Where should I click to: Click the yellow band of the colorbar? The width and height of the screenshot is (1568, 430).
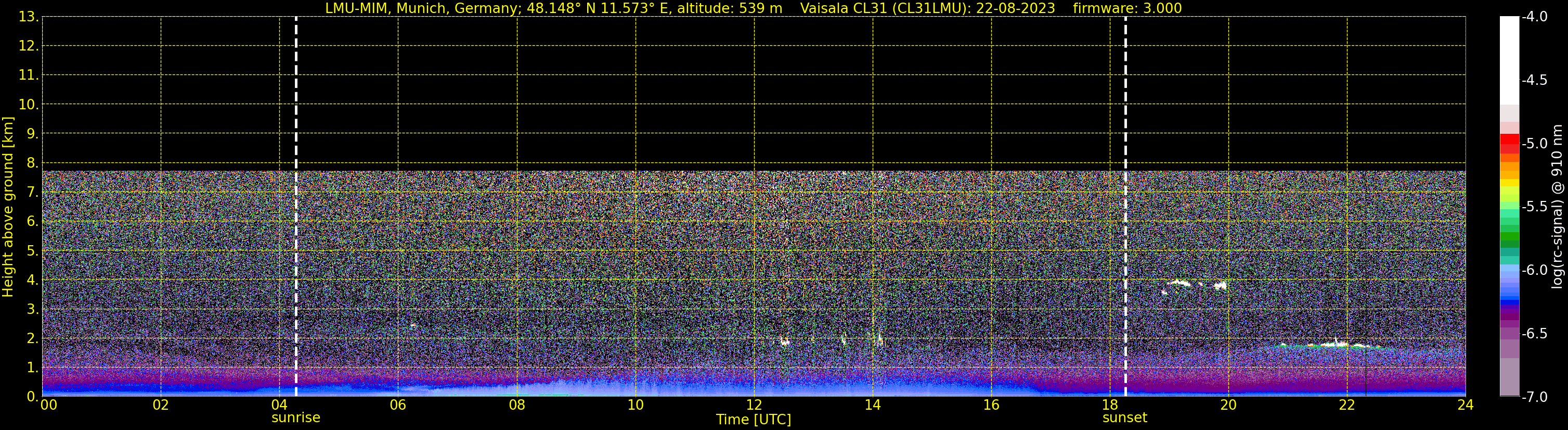pos(1510,183)
